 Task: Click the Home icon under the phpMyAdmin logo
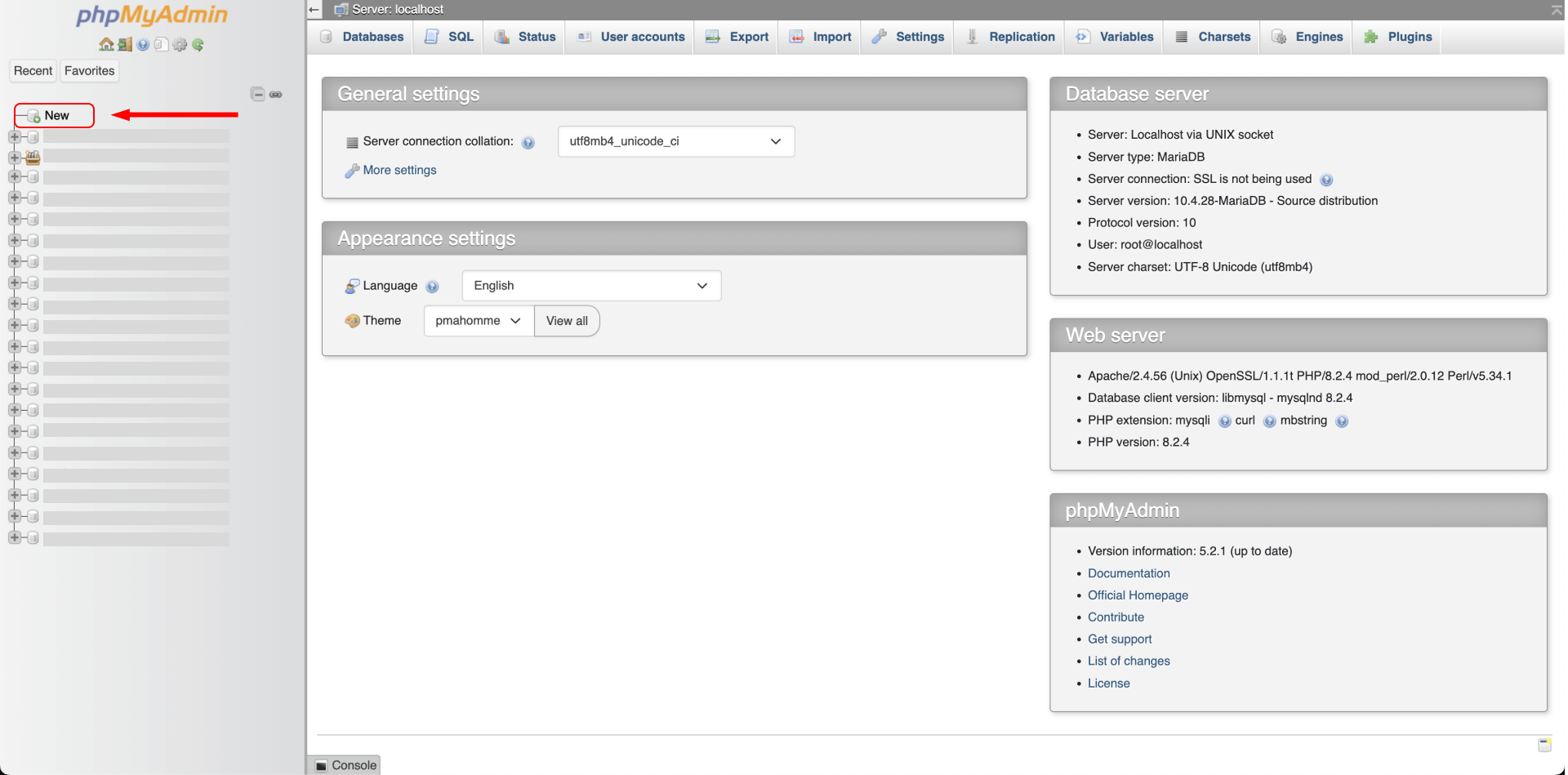pos(106,45)
